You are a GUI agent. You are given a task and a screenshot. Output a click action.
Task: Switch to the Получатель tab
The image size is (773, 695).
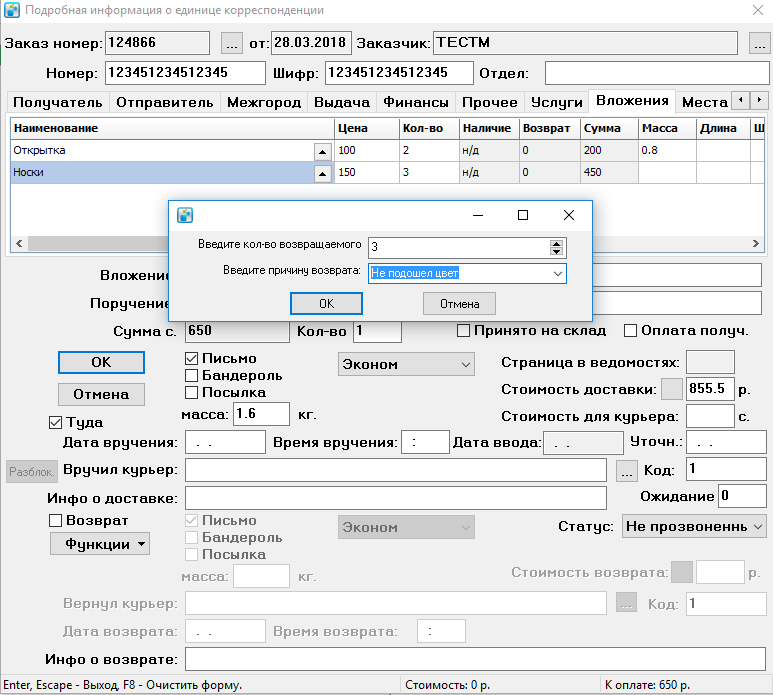coord(58,102)
